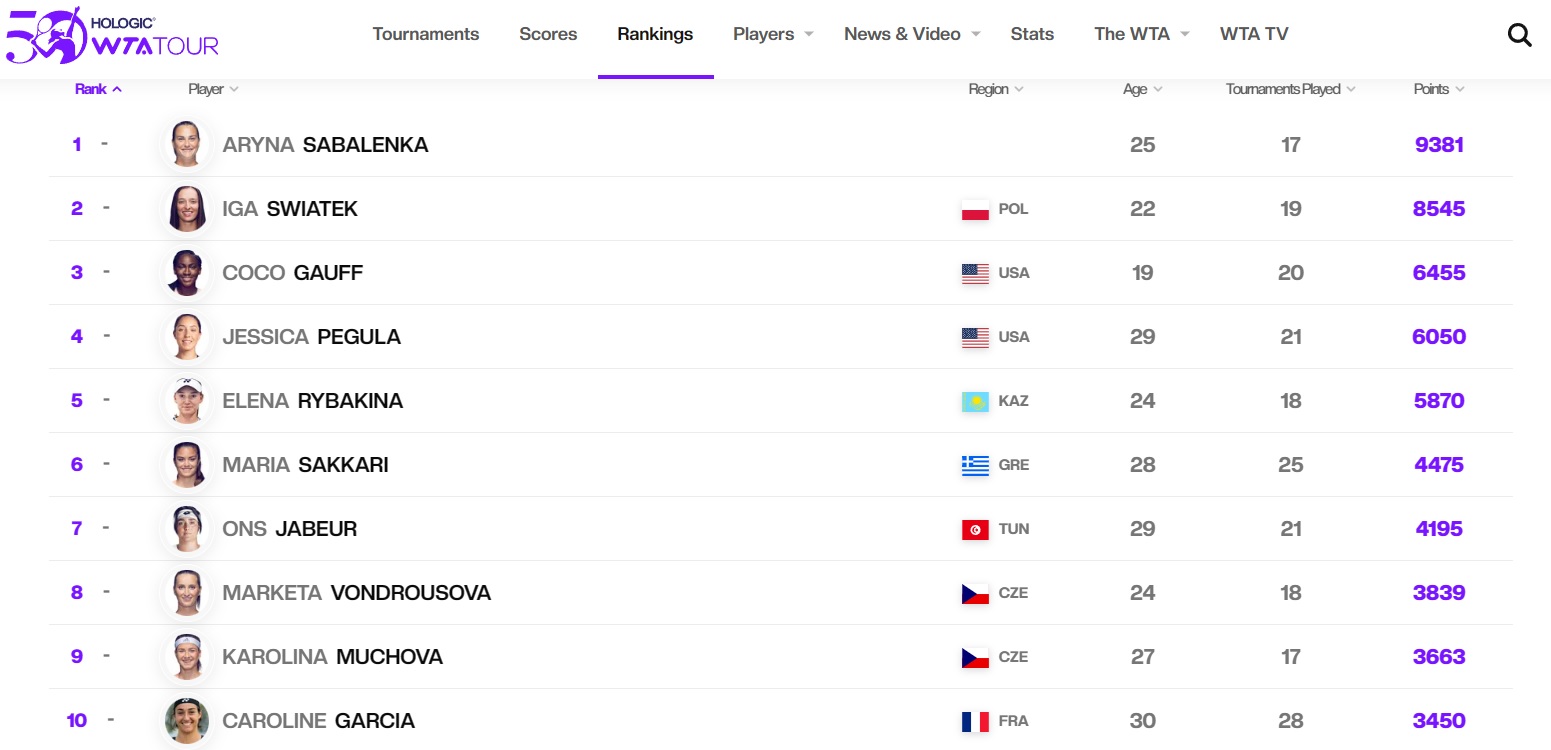Viewport: 1551px width, 750px height.
Task: Go to WTA TV section
Action: tap(1254, 34)
